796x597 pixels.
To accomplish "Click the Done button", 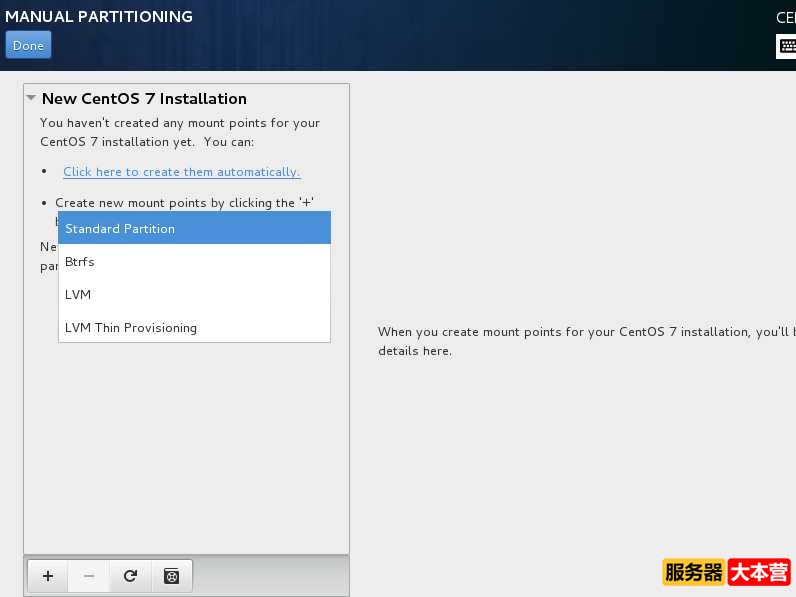I will click(28, 45).
